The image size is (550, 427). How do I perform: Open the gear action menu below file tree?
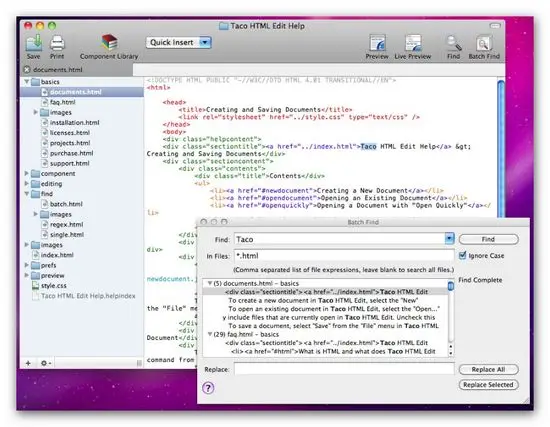click(x=46, y=363)
